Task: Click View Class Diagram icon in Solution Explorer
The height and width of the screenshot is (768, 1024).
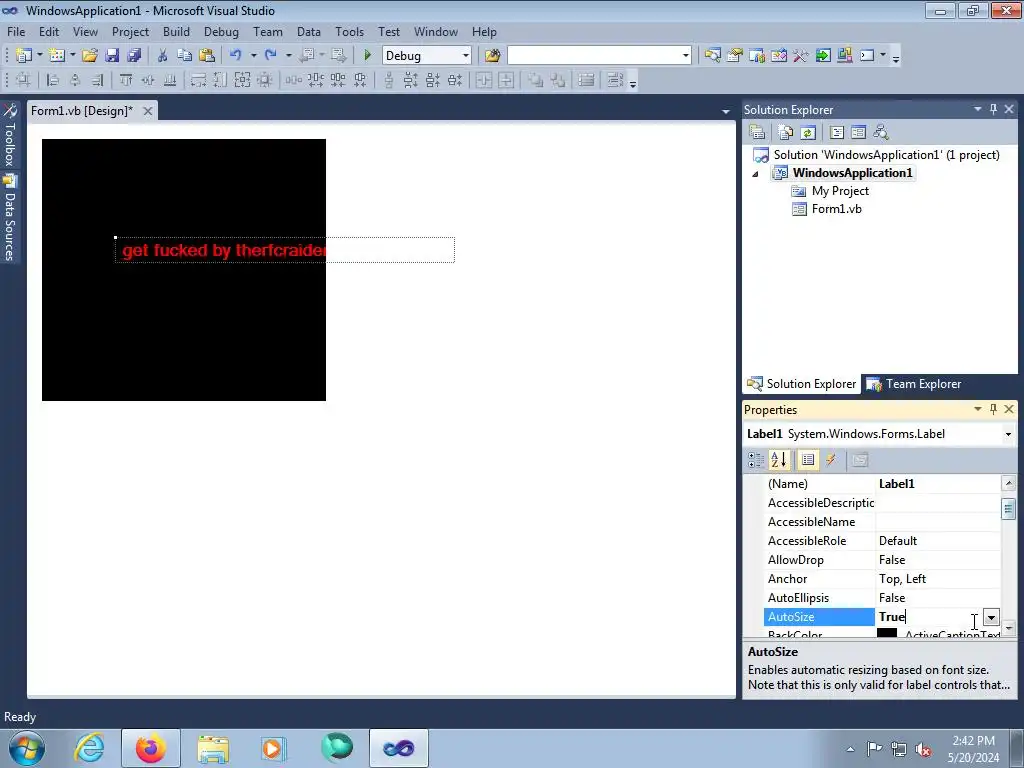Action: (x=880, y=133)
